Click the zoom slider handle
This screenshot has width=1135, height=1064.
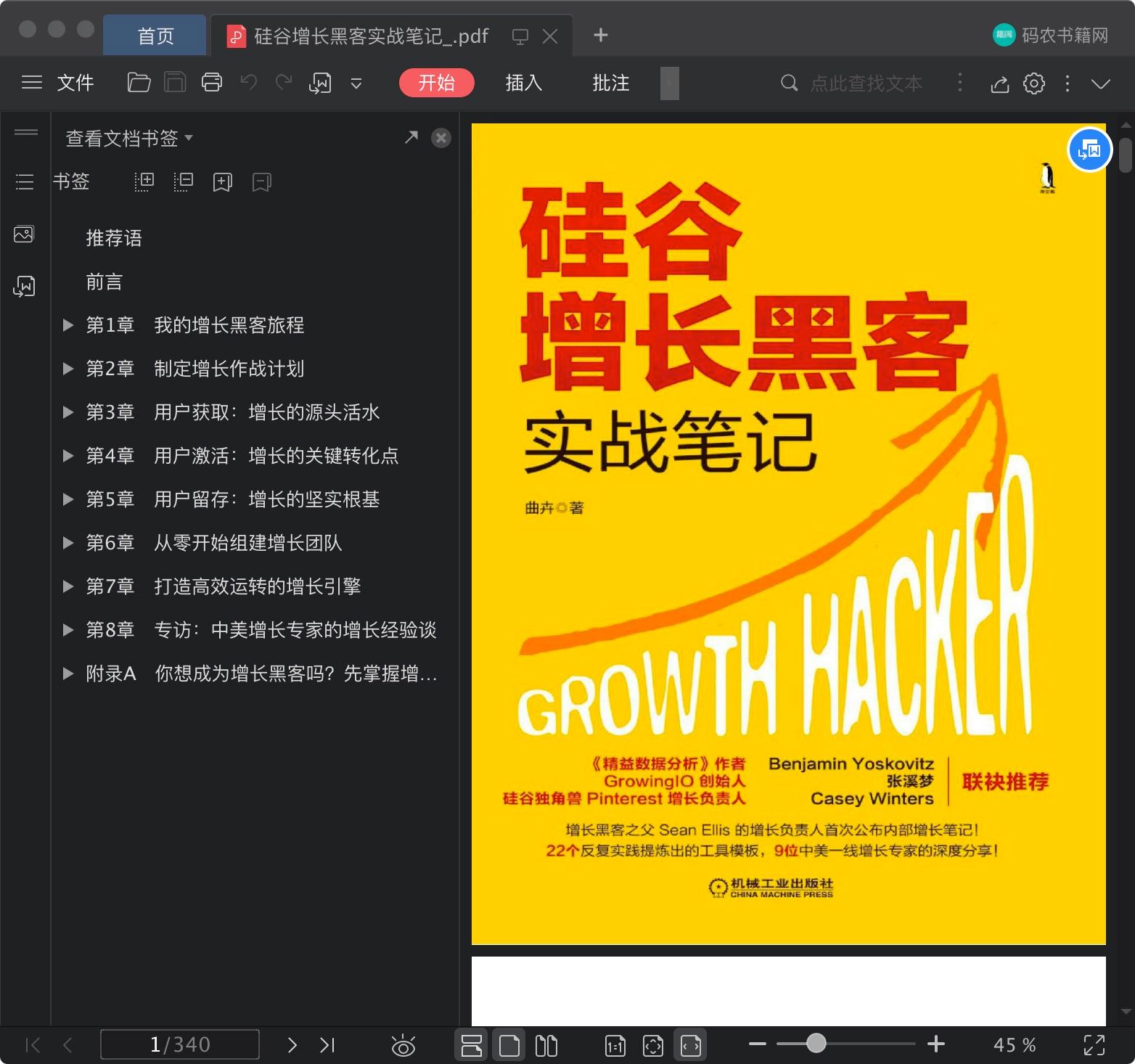816,1043
